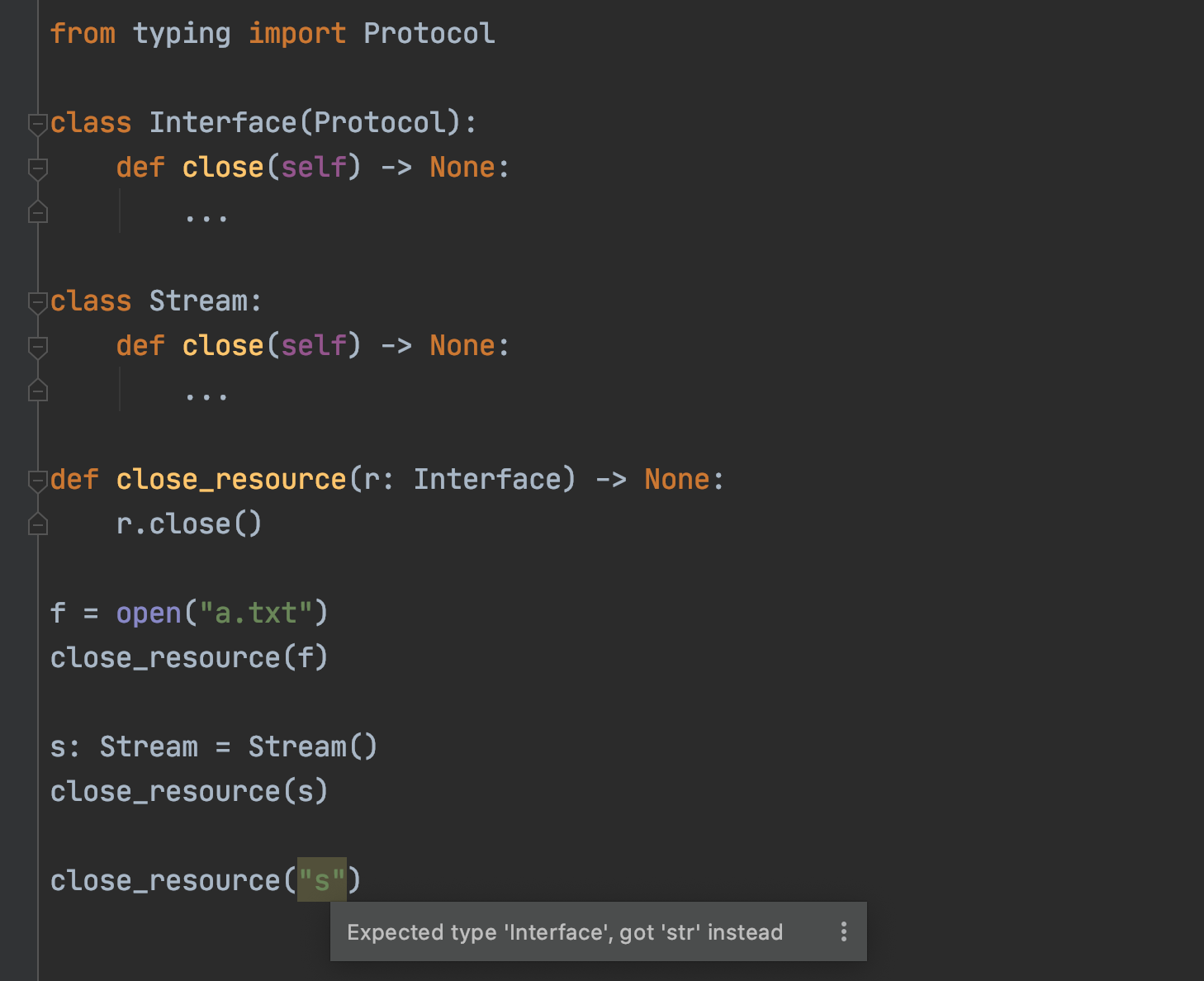This screenshot has height=981, width=1204.
Task: Click the 'Expected type Interface' warning message
Action: tap(564, 932)
